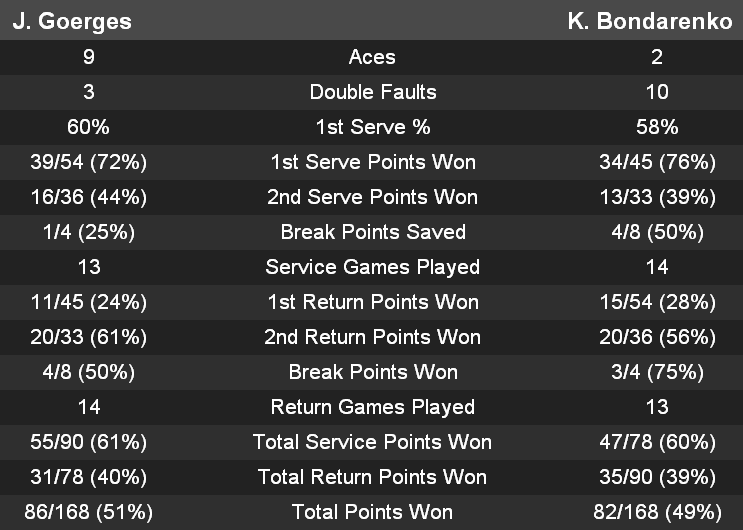Screen dimensions: 743x530
Task: Click Bondarenko's 82/168 (49%) total points value
Action: pyautogui.click(x=657, y=512)
